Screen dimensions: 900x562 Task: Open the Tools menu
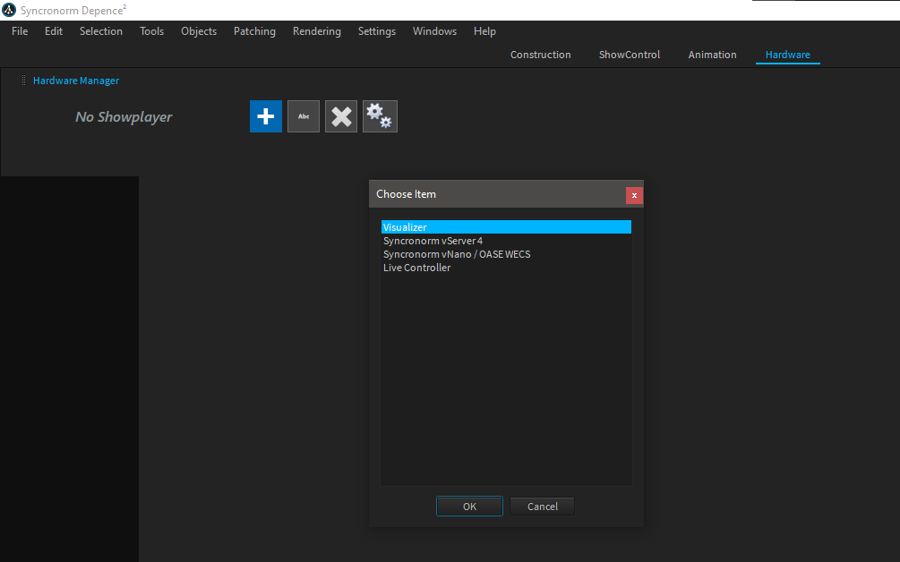(x=152, y=31)
